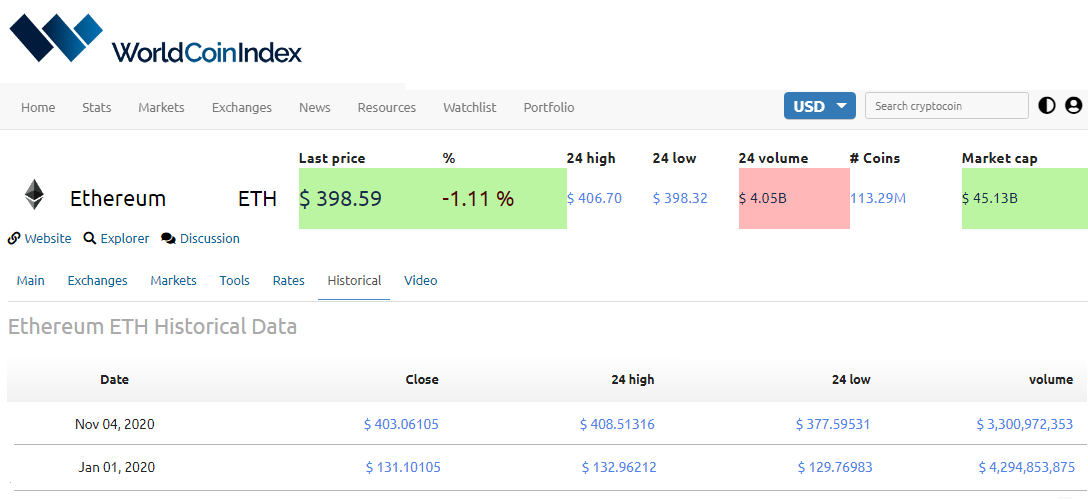This screenshot has width=1088, height=500.
Task: Expand the USD currency dropdown
Action: pos(819,106)
